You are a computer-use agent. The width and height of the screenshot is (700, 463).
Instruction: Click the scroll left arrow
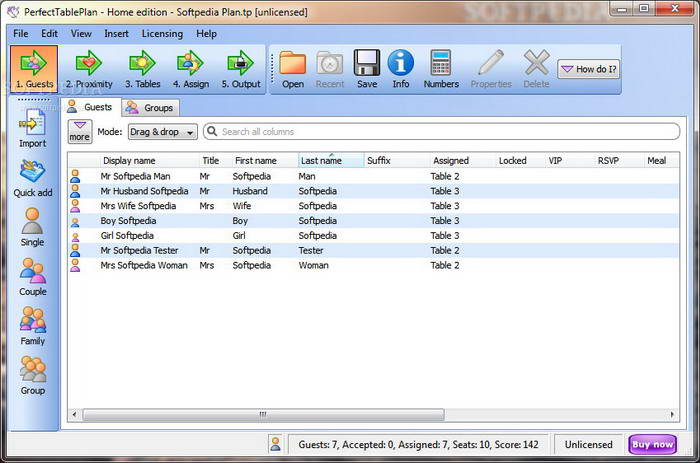(75, 414)
